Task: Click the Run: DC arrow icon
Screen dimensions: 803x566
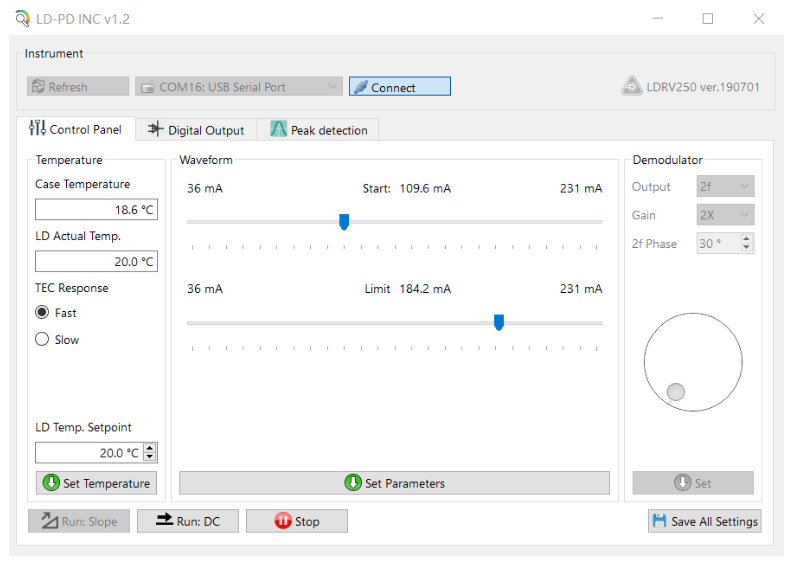Action: click(162, 521)
